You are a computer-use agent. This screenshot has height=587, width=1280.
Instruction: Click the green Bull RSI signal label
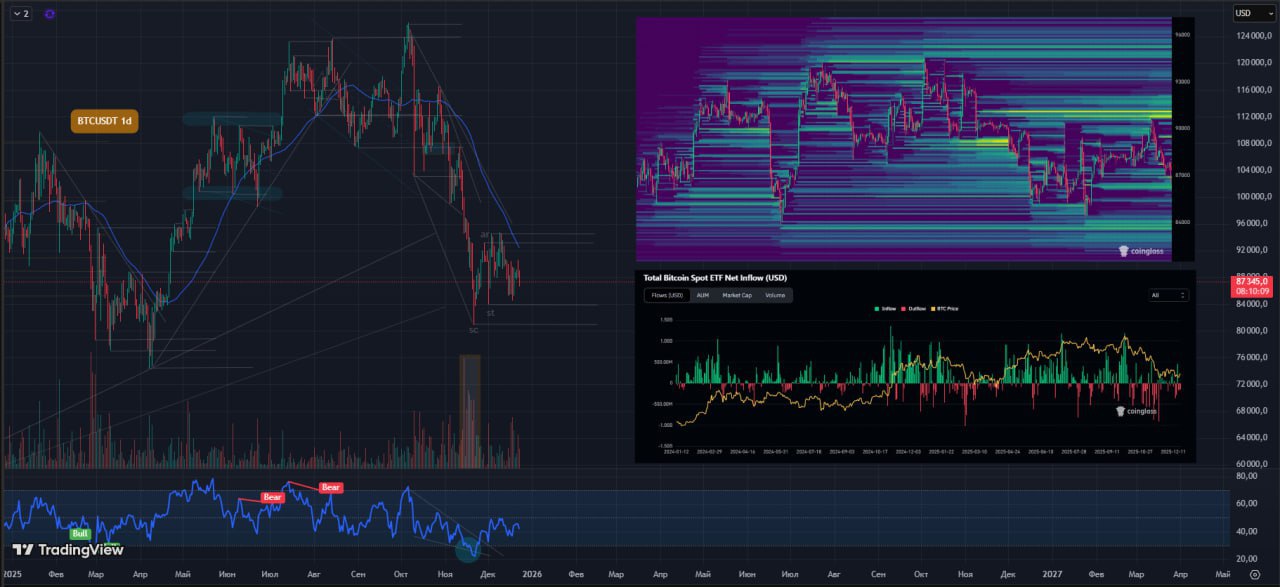point(80,534)
